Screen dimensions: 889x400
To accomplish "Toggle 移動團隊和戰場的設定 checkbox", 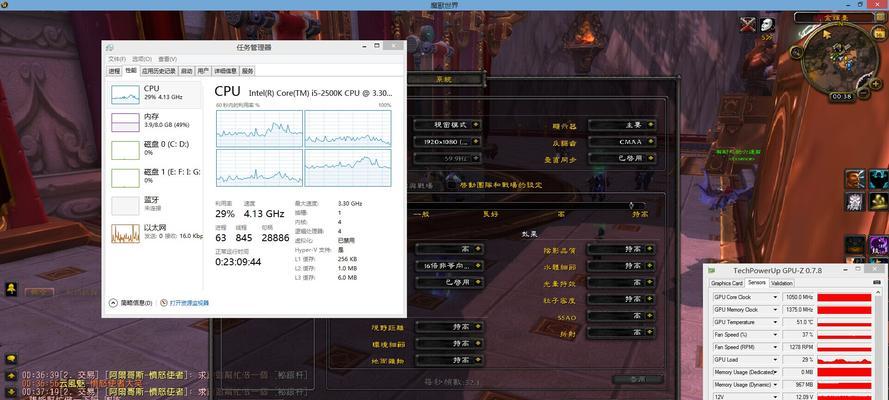I will pyautogui.click(x=452, y=185).
